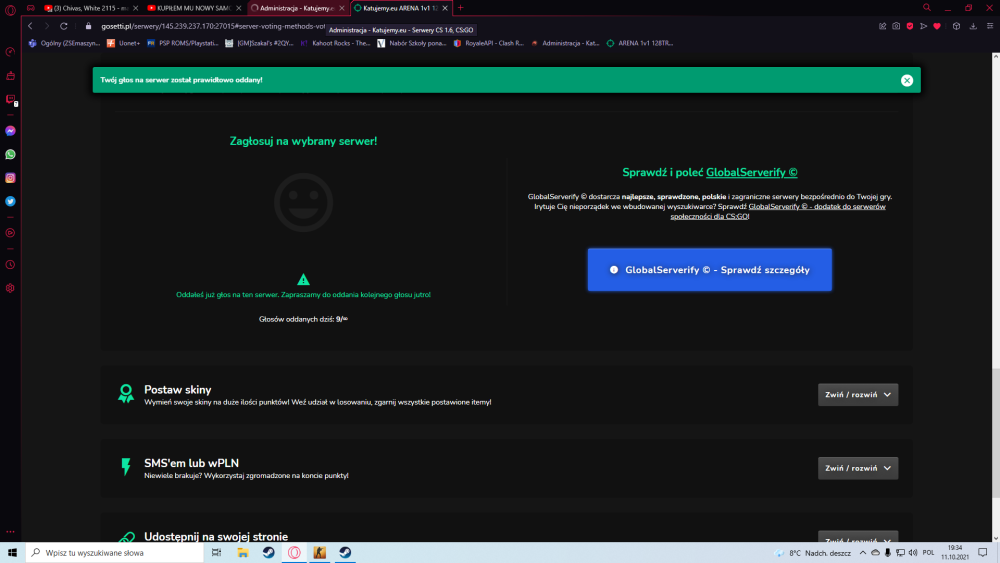Open the Kahoot Rocks bookmark

coord(335,43)
